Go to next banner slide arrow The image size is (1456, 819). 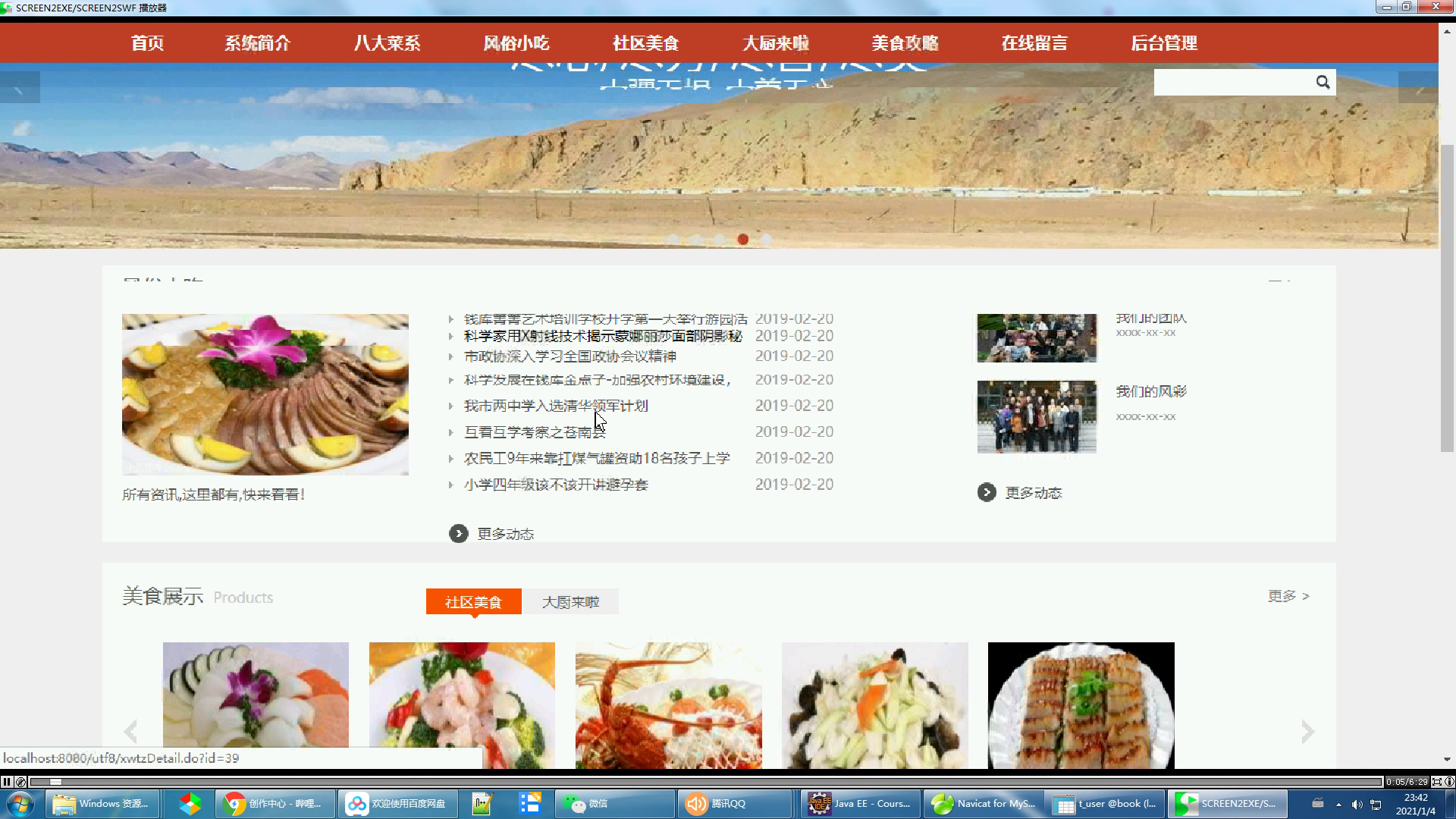click(x=1418, y=87)
